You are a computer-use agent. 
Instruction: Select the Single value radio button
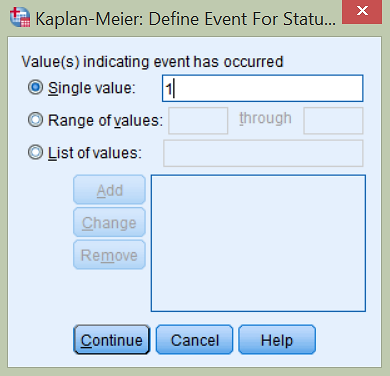[35, 88]
